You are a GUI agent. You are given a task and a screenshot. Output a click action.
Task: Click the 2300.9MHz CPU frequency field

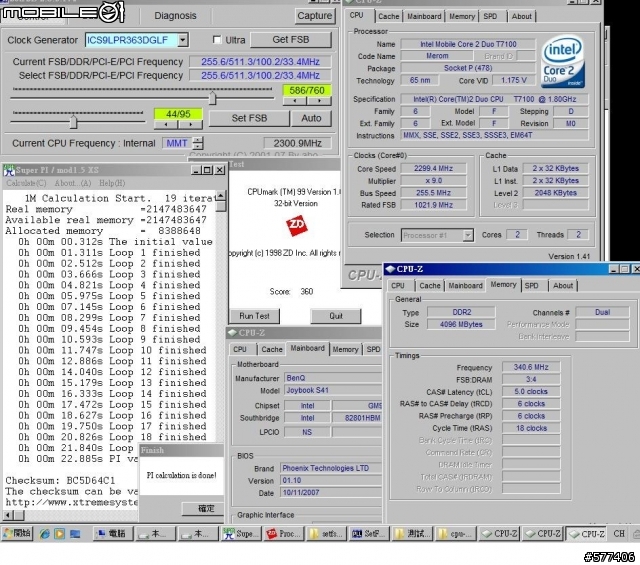298,143
